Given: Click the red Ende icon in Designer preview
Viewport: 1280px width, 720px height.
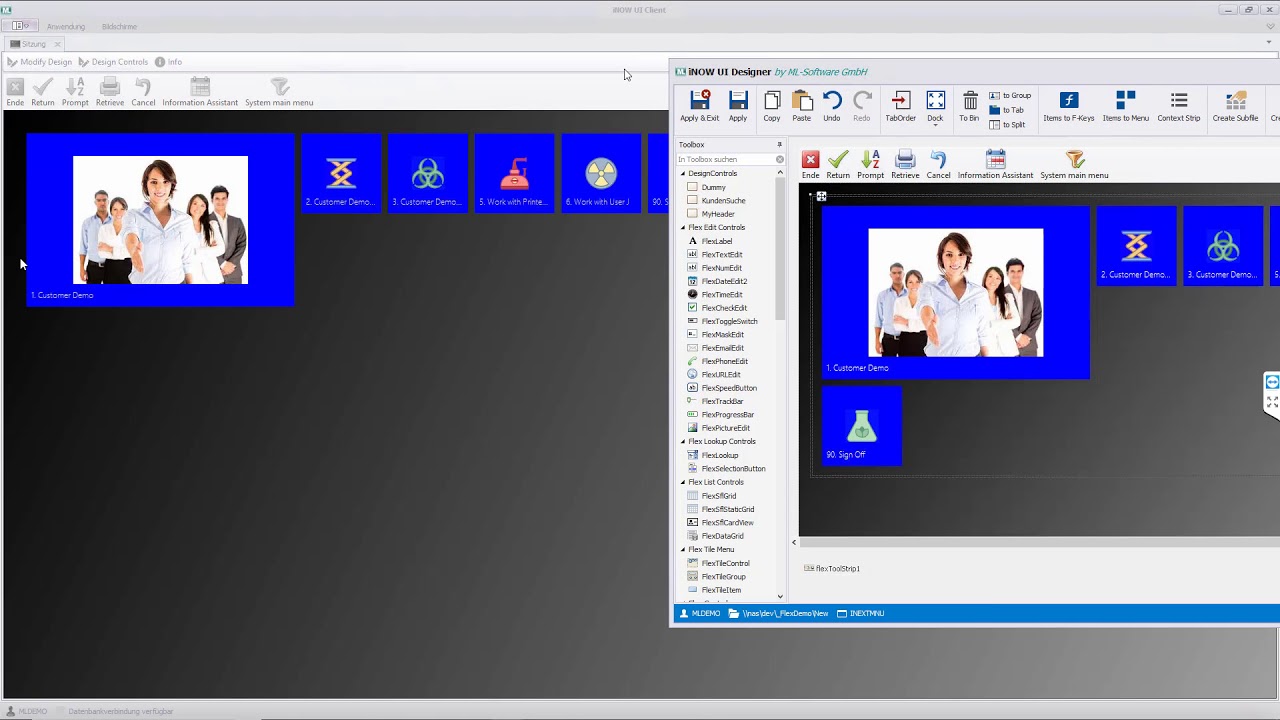Looking at the screenshot, I should coord(811,159).
